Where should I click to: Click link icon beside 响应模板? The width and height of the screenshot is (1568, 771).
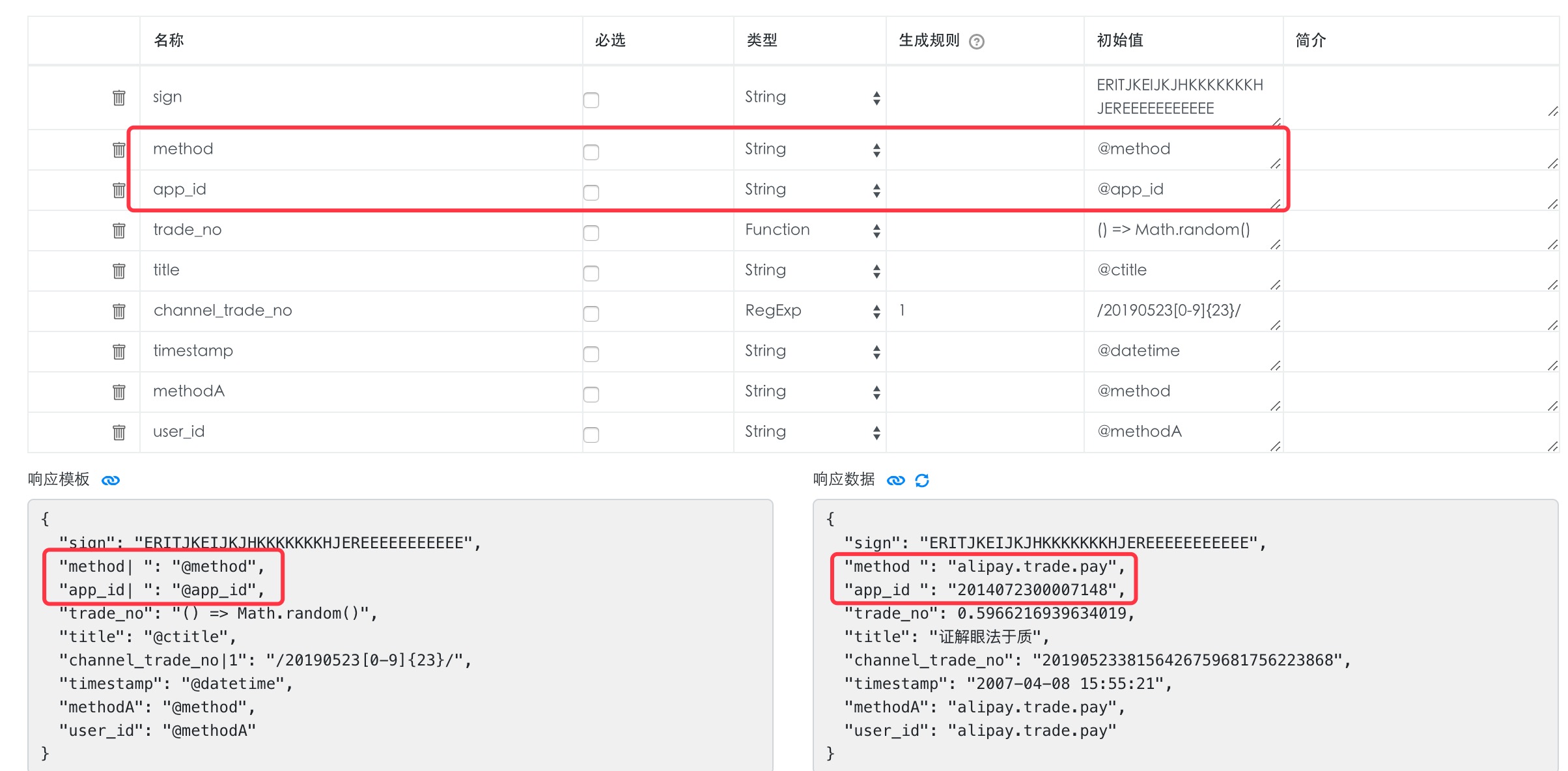(x=111, y=481)
